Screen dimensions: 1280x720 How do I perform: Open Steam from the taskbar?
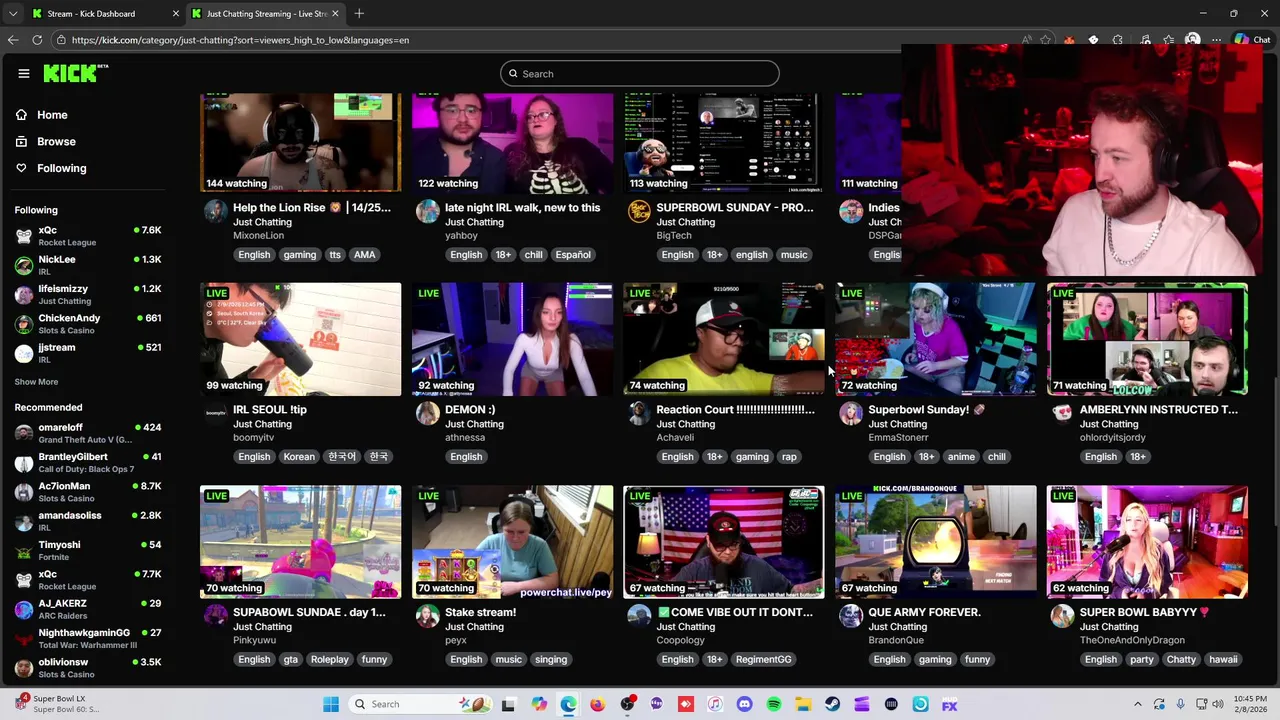(x=832, y=704)
